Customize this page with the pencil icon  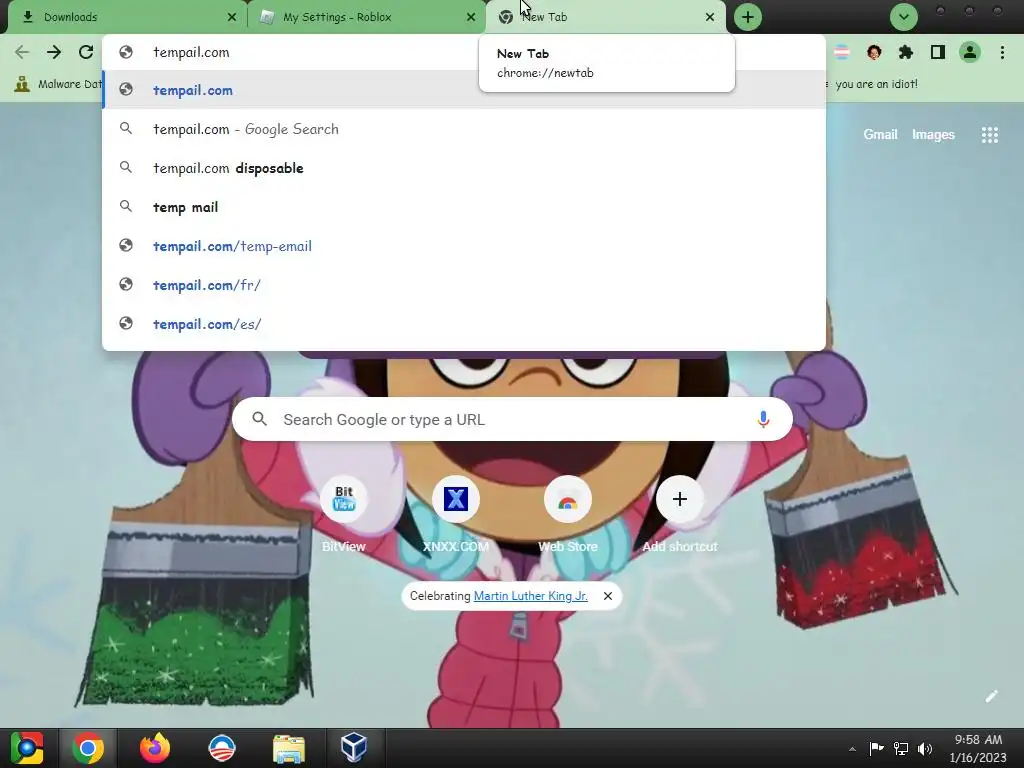click(x=991, y=696)
